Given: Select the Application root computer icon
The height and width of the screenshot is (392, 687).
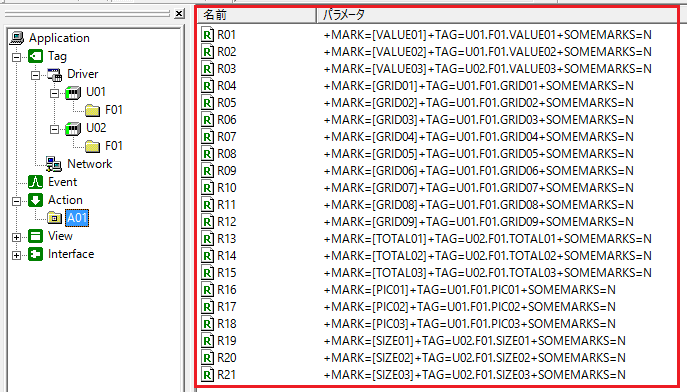Looking at the screenshot, I should click(17, 38).
